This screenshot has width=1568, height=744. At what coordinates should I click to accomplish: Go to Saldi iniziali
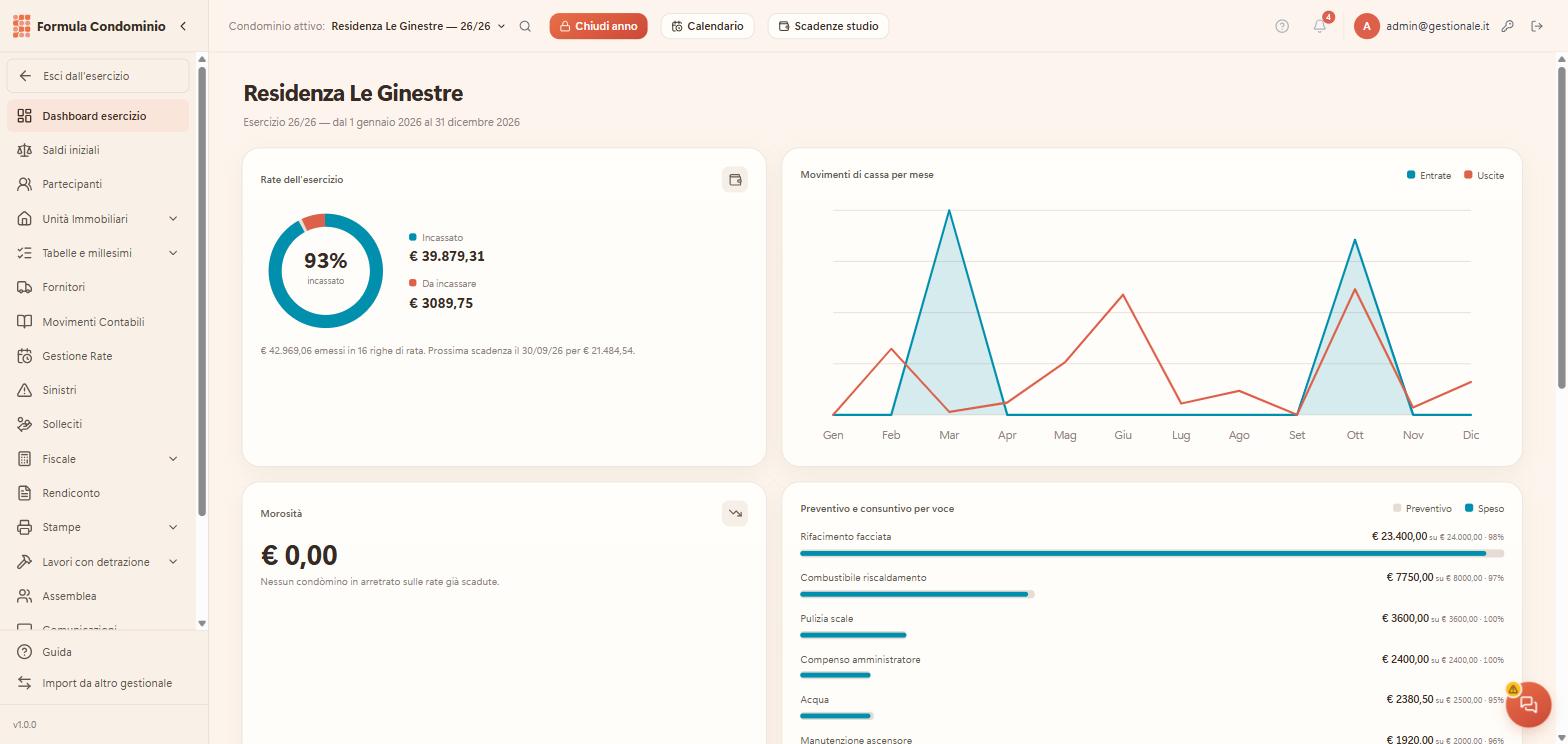pyautogui.click(x=98, y=150)
